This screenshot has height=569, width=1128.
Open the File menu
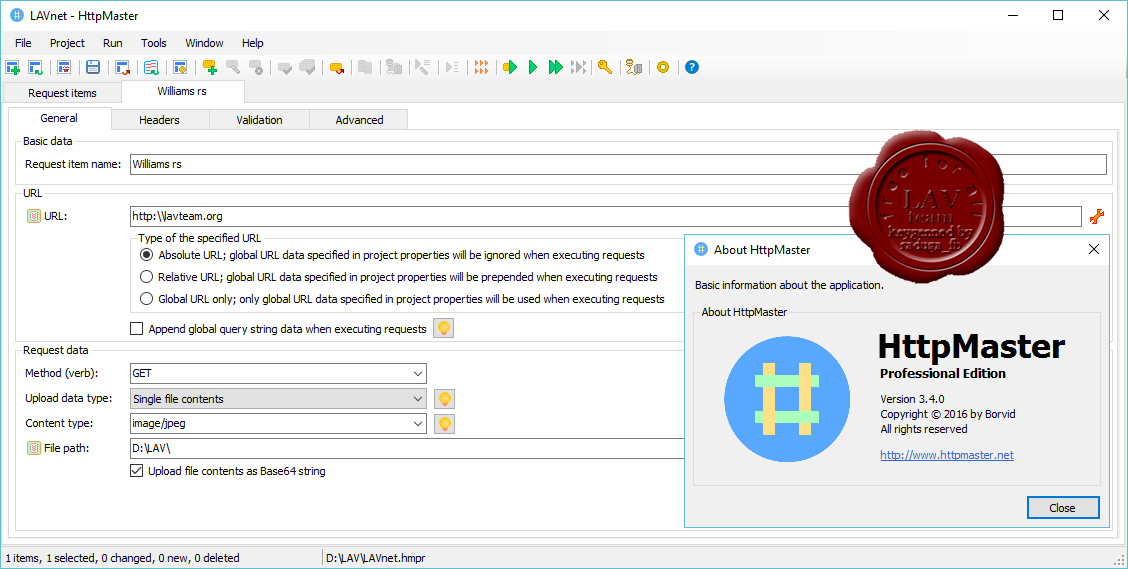pyautogui.click(x=23, y=43)
